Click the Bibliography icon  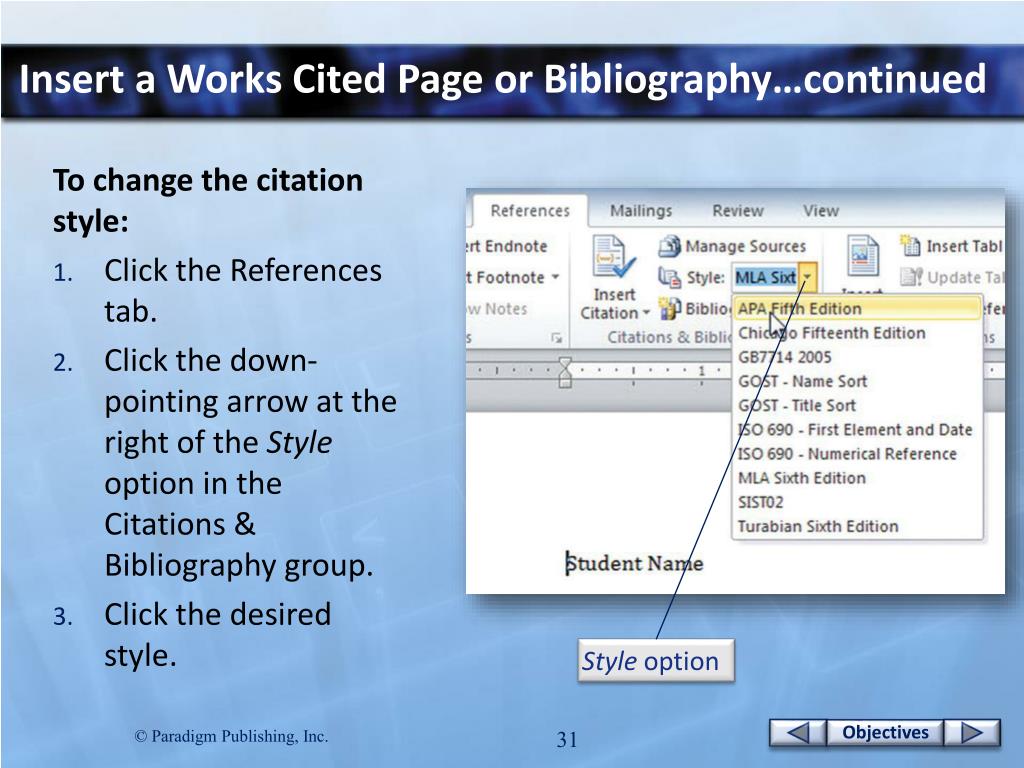pyautogui.click(x=669, y=308)
